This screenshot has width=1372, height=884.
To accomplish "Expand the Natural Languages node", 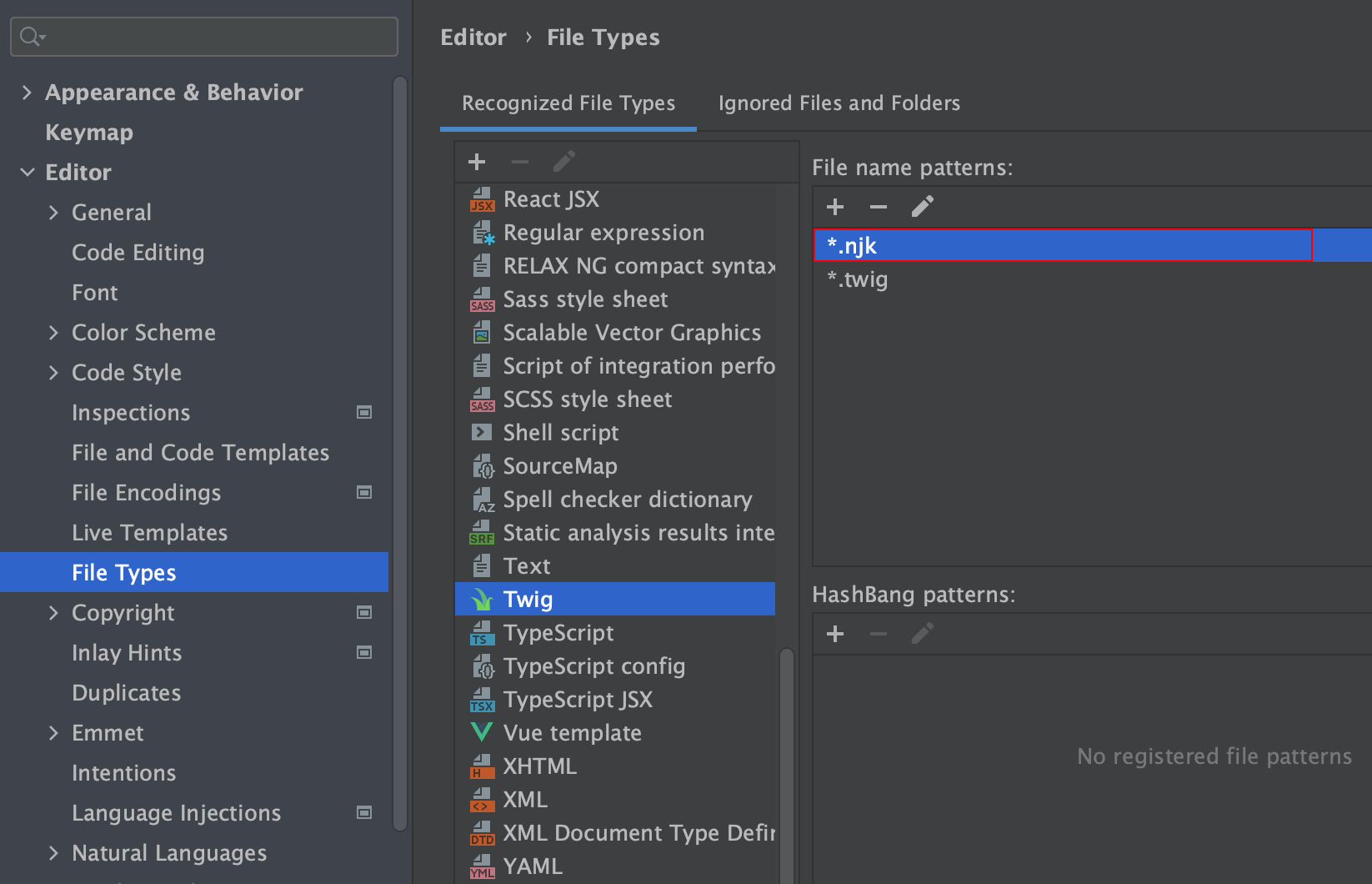I will pos(53,852).
